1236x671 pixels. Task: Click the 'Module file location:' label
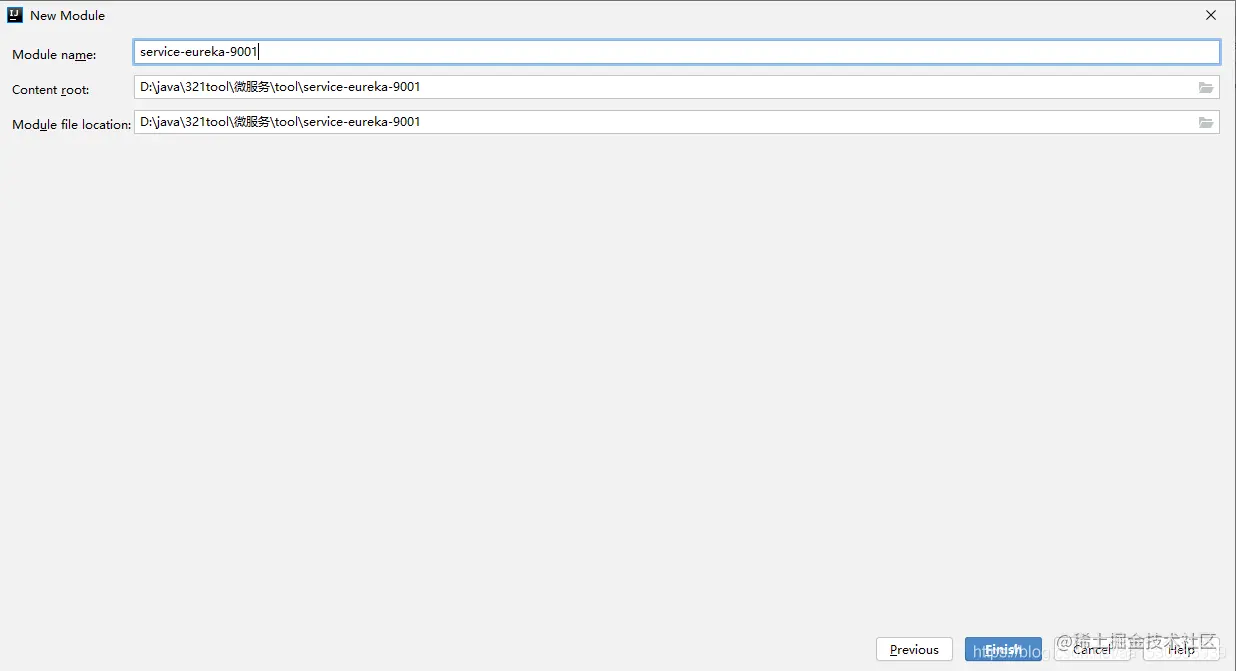[x=72, y=125]
